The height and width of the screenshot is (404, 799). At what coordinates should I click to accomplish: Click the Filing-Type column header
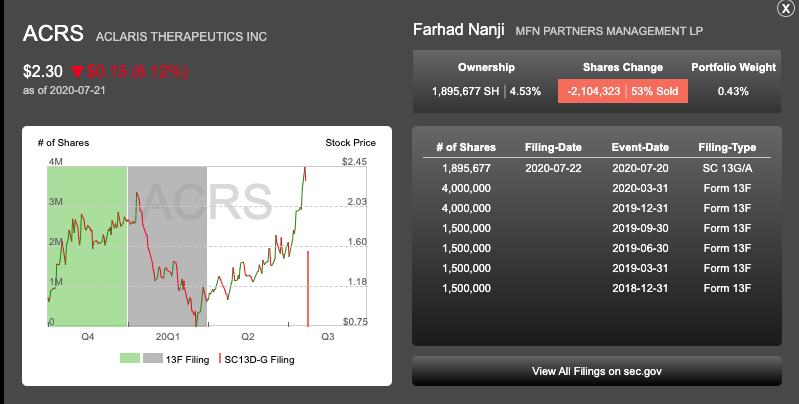coord(727,147)
